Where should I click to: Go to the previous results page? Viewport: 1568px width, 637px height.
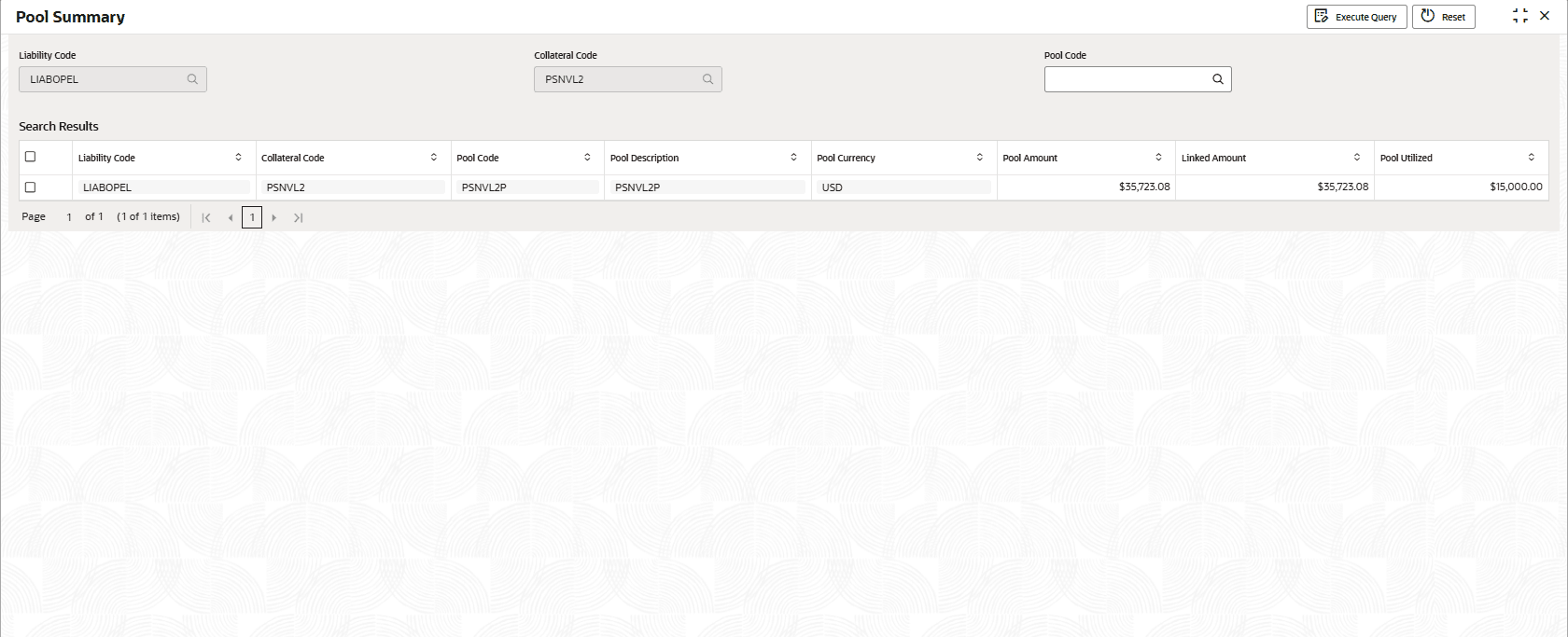click(231, 218)
